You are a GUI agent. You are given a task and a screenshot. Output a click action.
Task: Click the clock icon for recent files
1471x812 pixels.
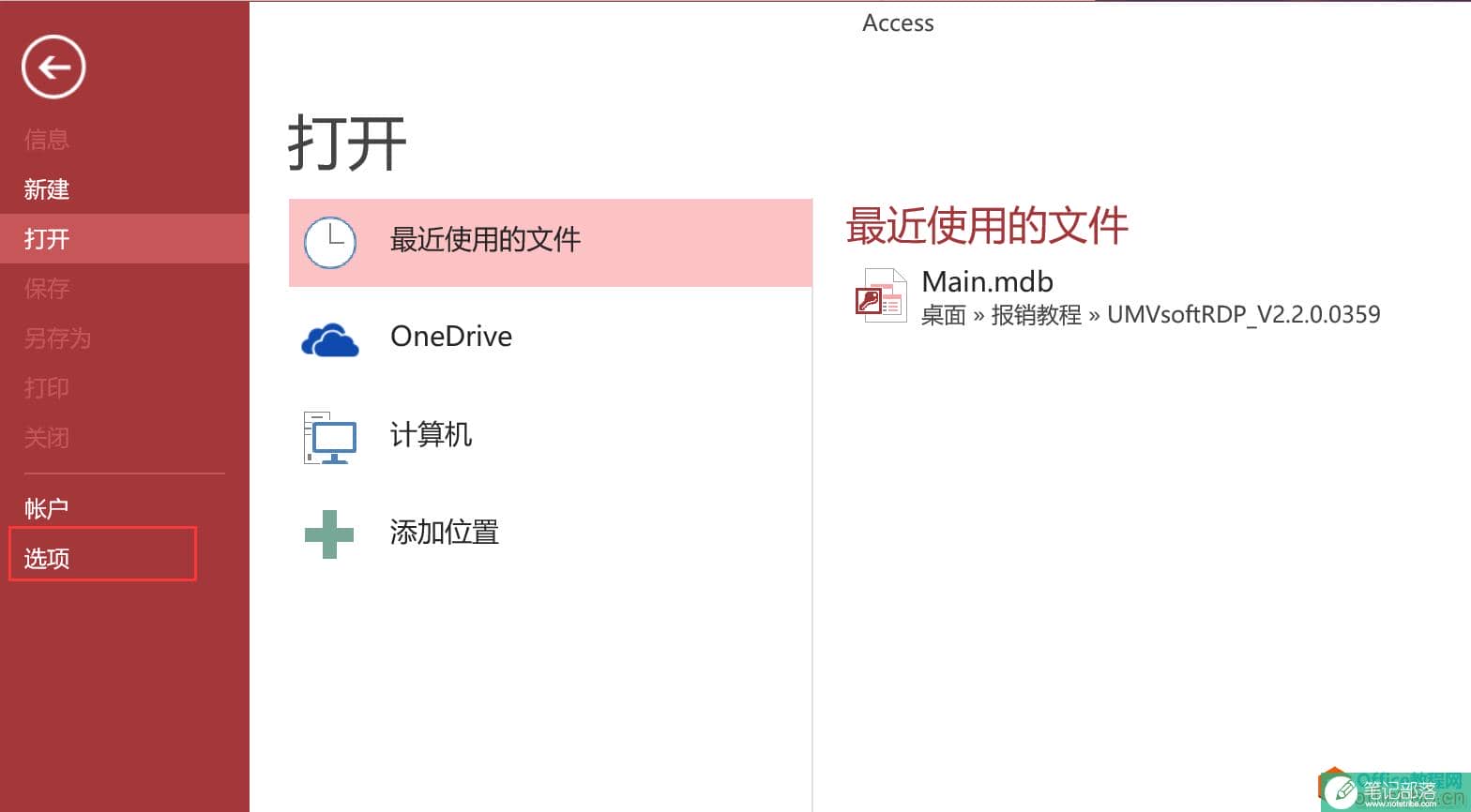tap(330, 242)
